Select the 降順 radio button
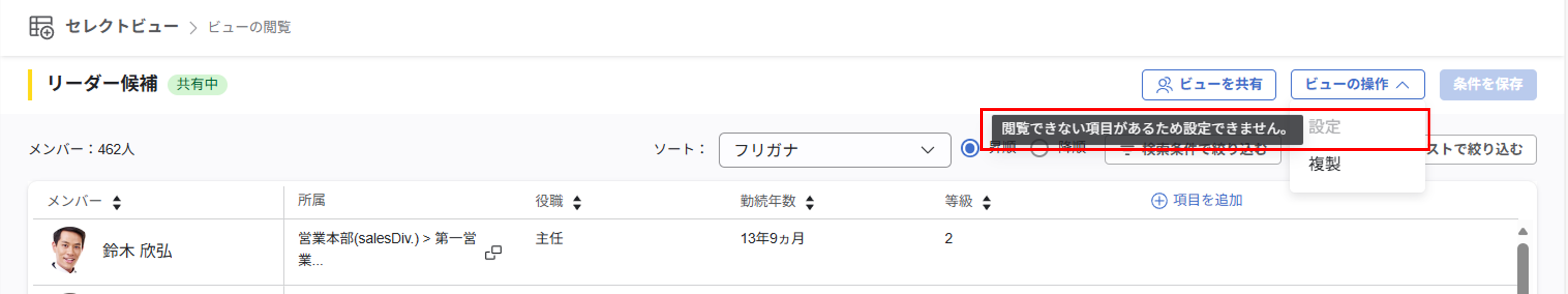 tap(1039, 148)
